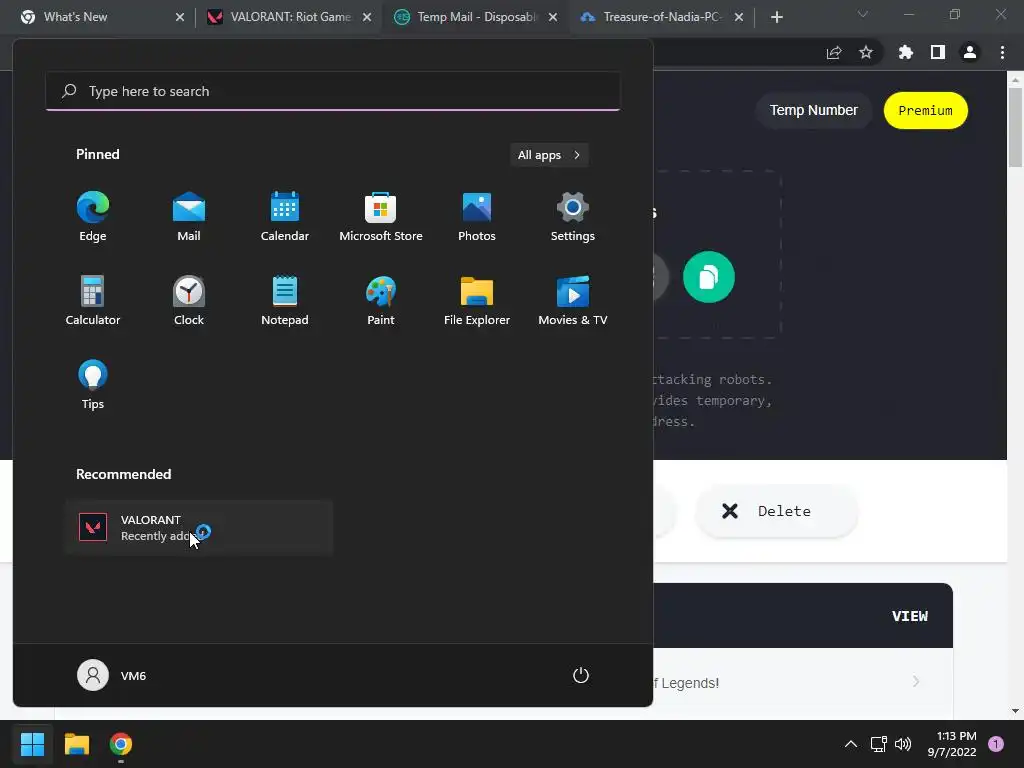Open Movies & TV app

tap(573, 300)
